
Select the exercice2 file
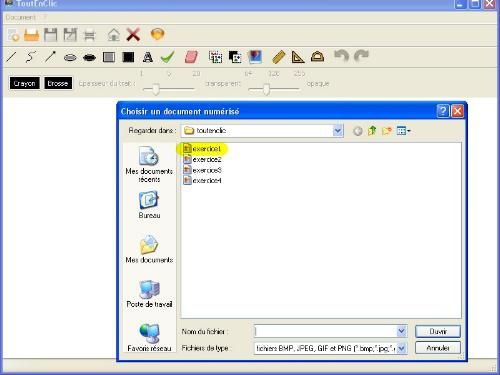pos(202,159)
